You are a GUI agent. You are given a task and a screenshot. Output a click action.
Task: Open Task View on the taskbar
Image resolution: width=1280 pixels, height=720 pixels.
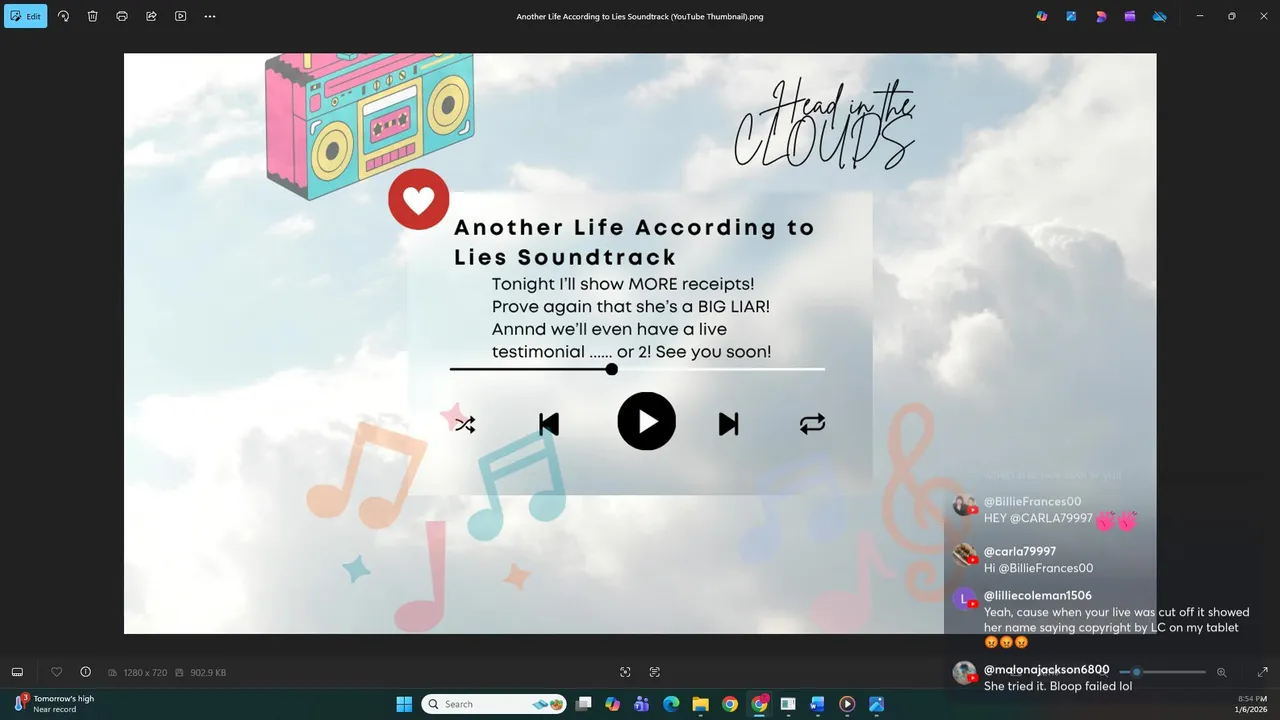pyautogui.click(x=584, y=704)
